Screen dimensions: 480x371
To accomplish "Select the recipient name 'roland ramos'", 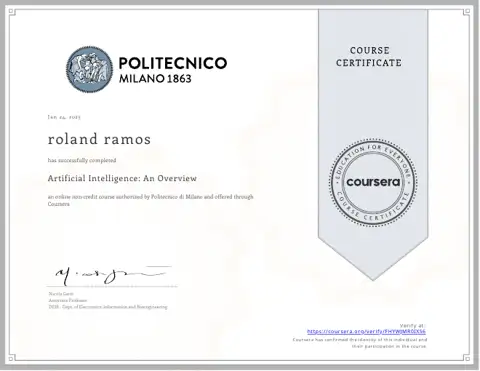I will point(99,139).
